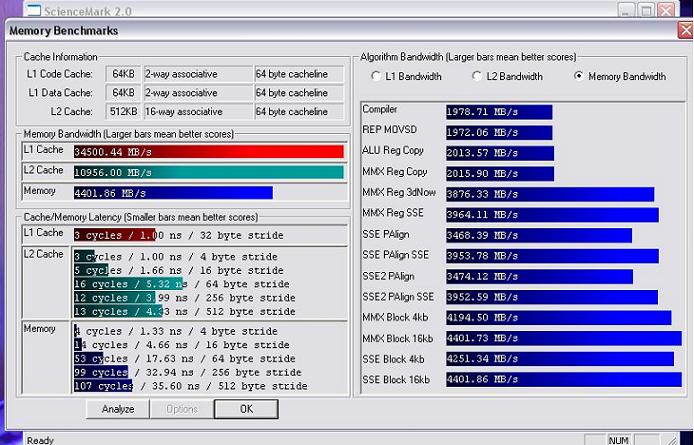
Task: Click the 'SSE2 PAlign SSE' algorithm label
Action: click(398, 297)
